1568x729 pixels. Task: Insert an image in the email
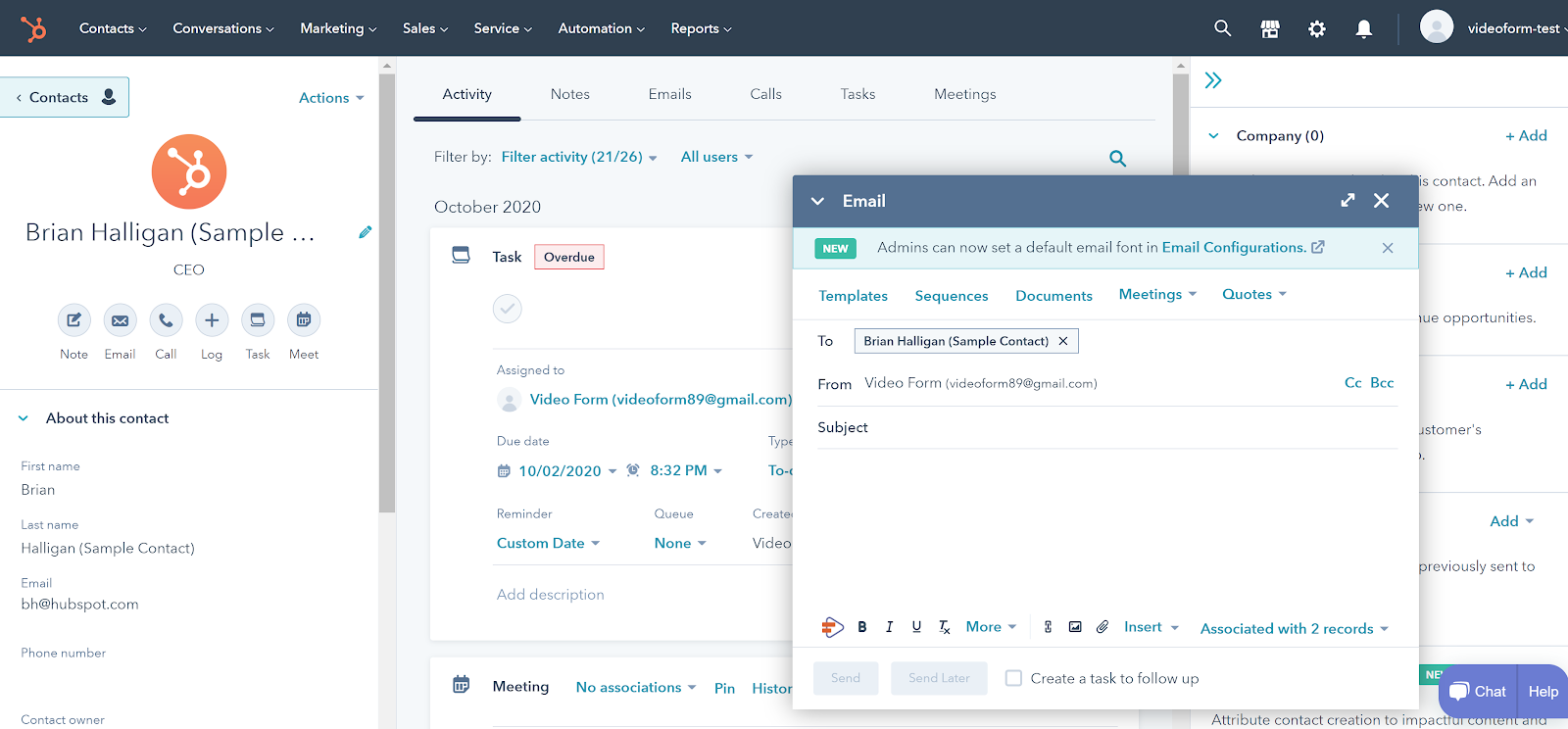point(1075,627)
